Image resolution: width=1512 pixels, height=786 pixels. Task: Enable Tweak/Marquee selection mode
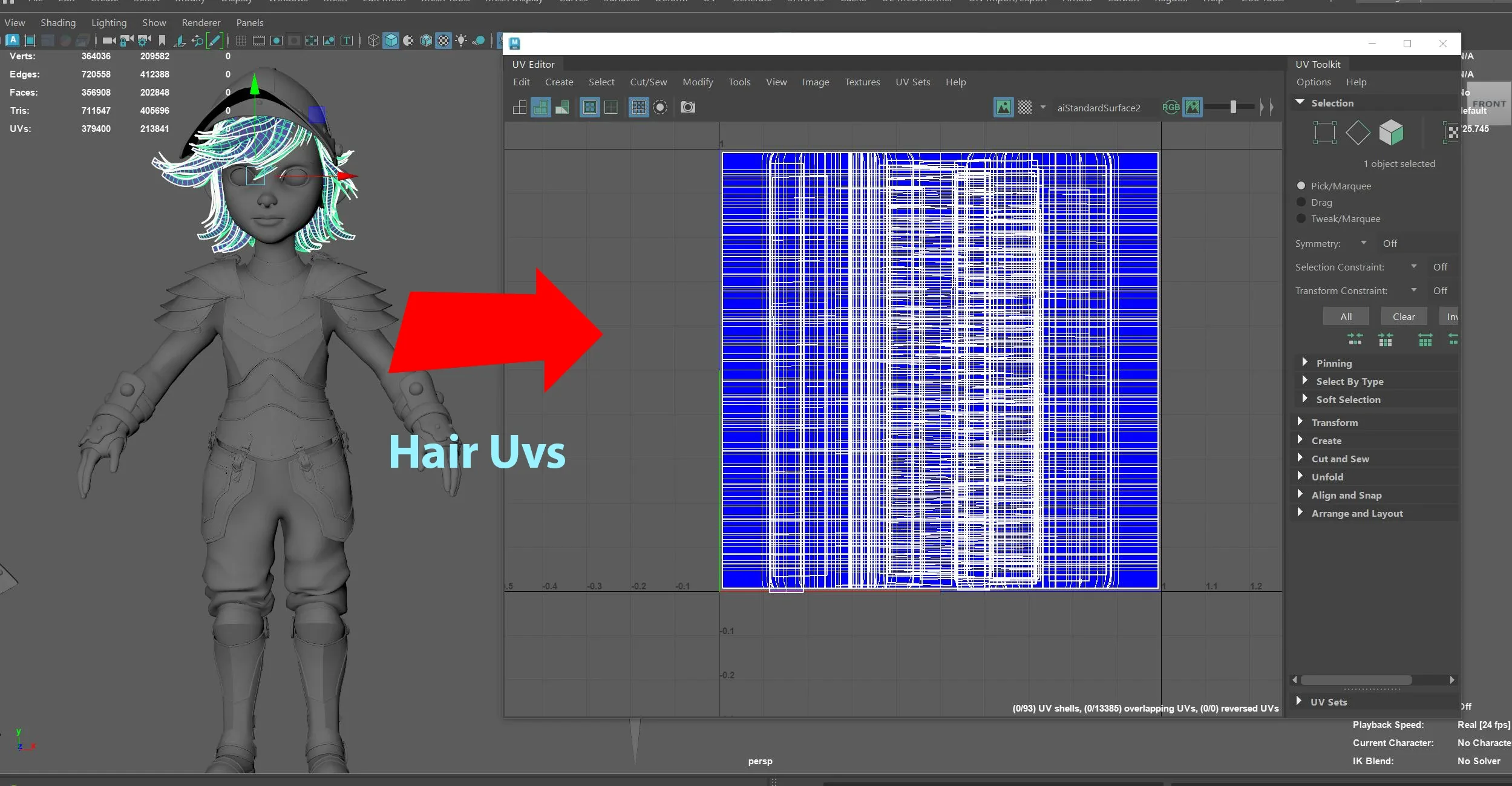[x=1301, y=218]
